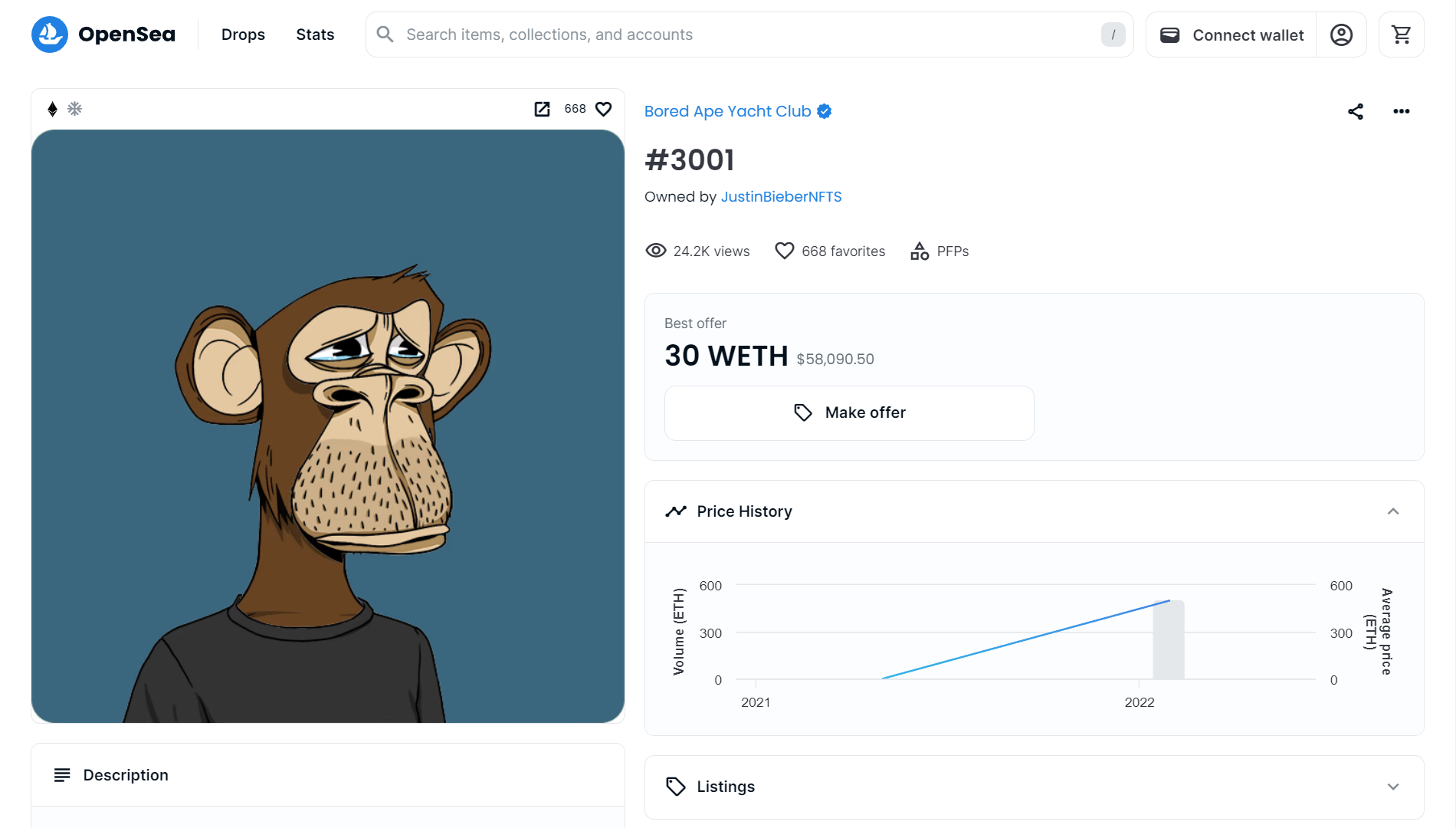The height and width of the screenshot is (828, 1456).
Task: Open the Stats menu
Action: coord(315,34)
